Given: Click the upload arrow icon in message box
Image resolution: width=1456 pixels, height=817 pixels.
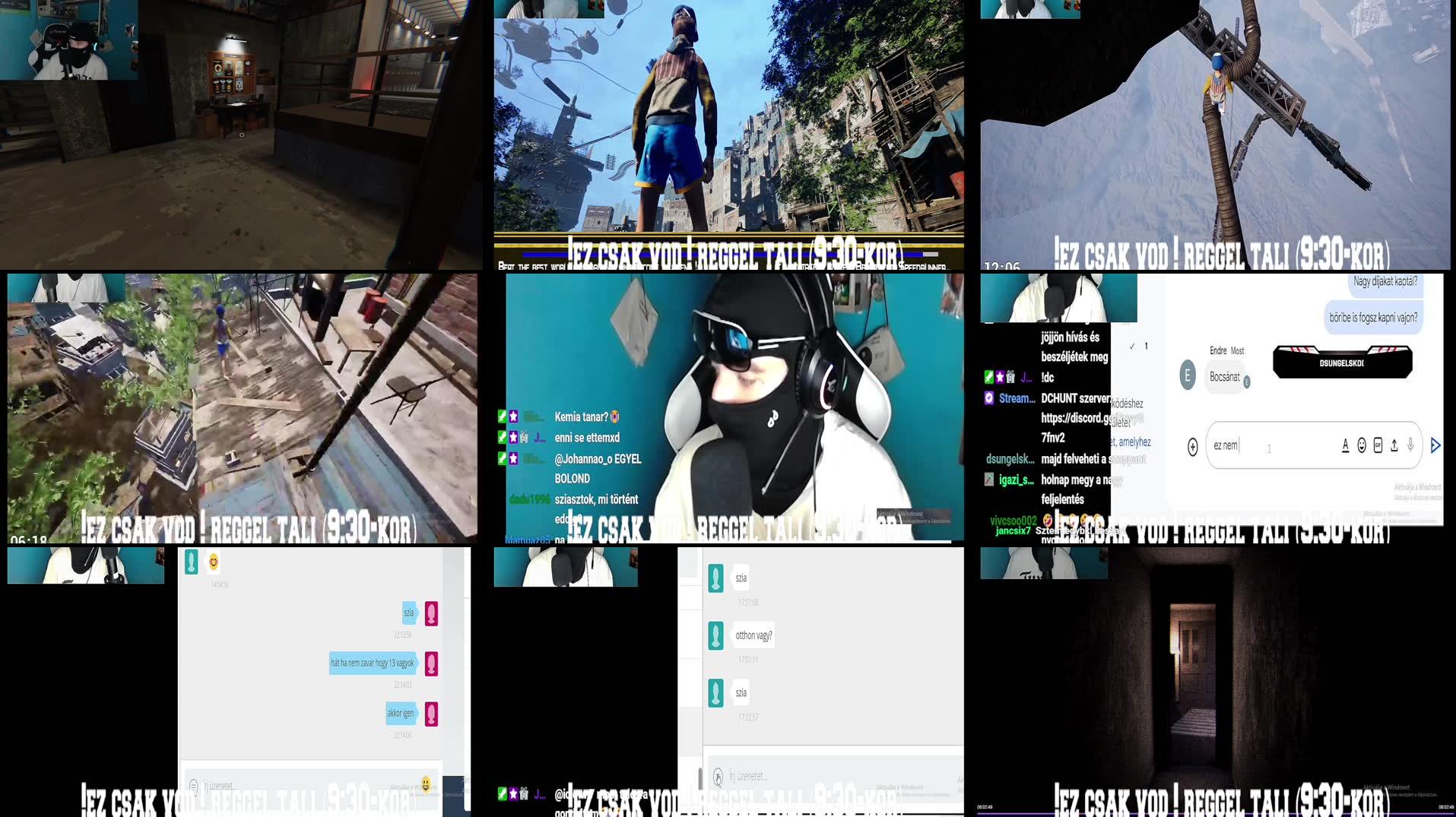Looking at the screenshot, I should tap(1394, 445).
